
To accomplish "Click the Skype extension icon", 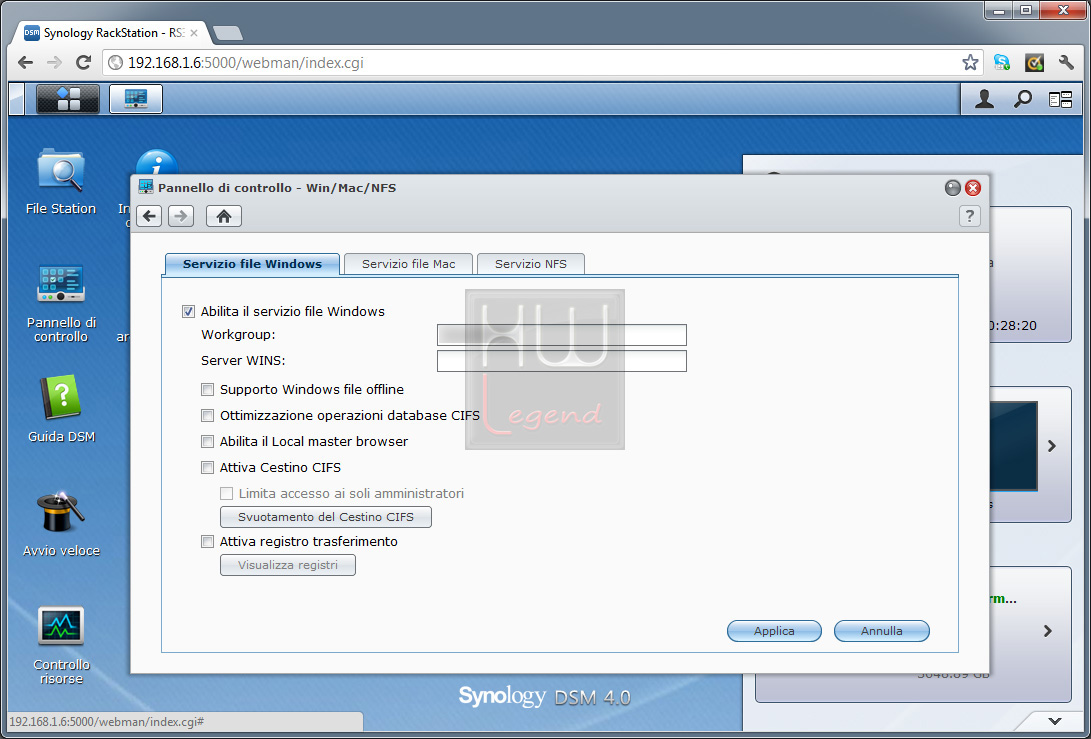I will click(x=1002, y=63).
